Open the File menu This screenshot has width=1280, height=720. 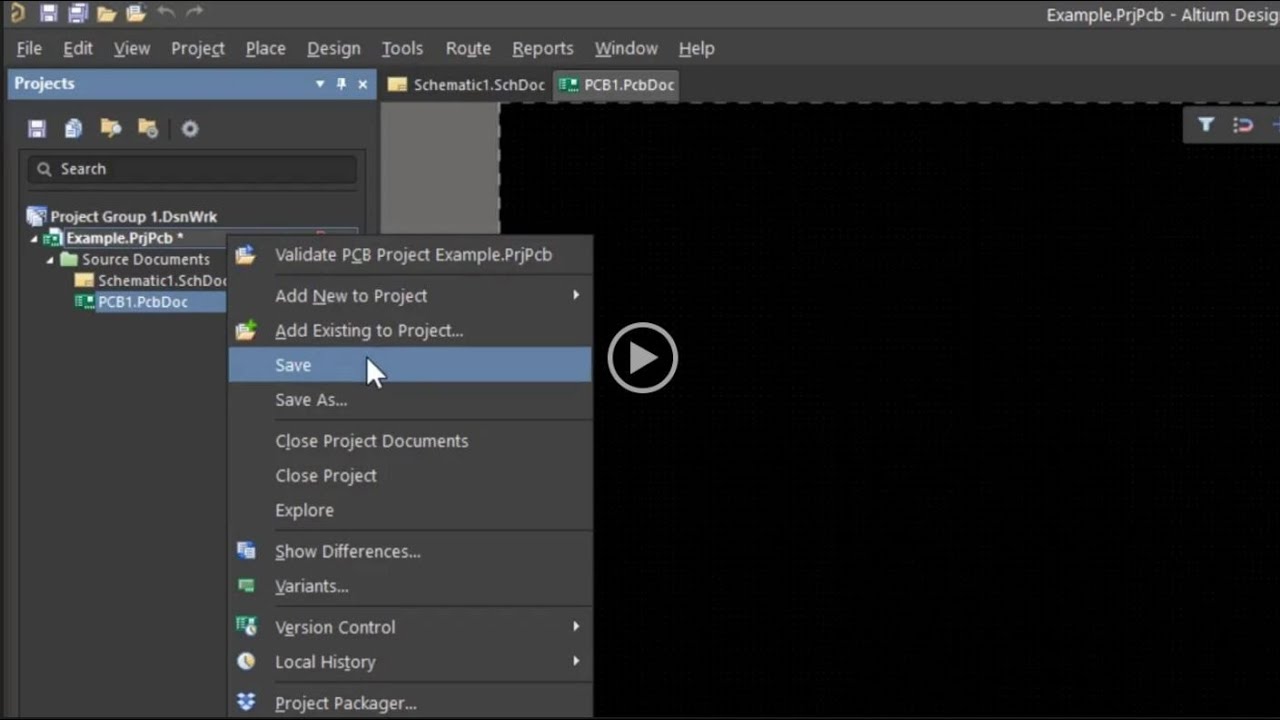pos(29,48)
